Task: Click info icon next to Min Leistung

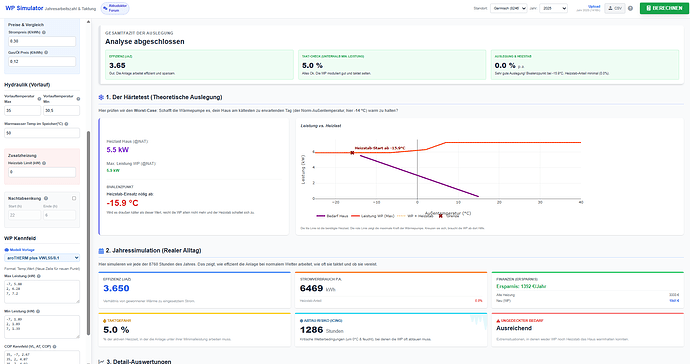Action: (x=38, y=312)
